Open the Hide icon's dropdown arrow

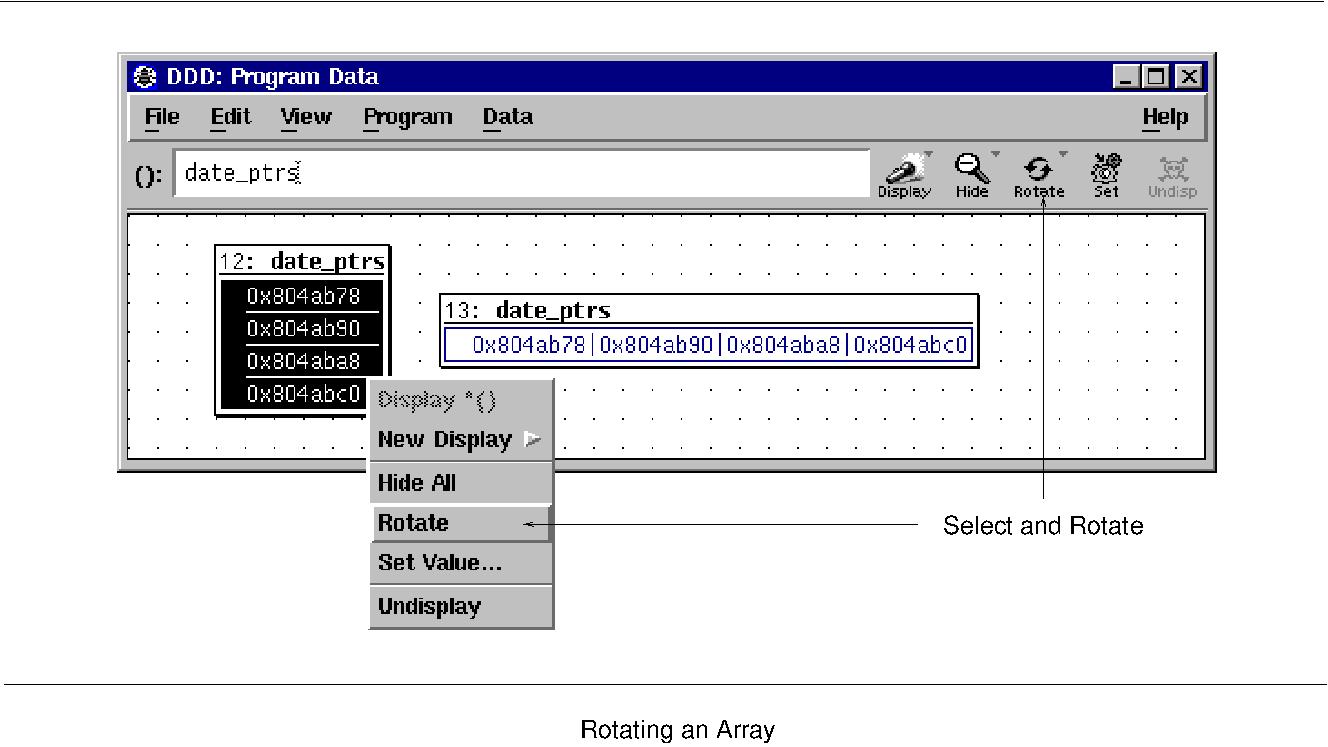(x=995, y=155)
